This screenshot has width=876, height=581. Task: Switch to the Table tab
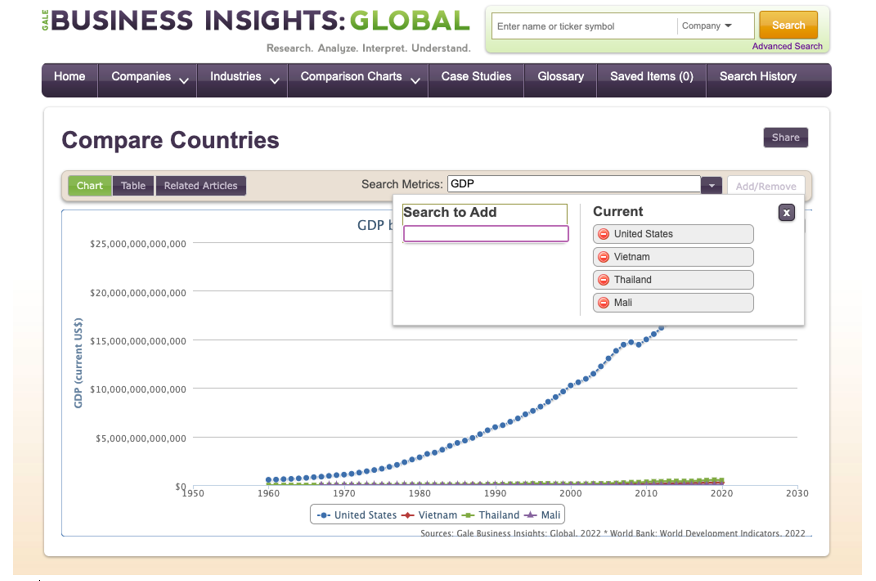[x=133, y=185]
